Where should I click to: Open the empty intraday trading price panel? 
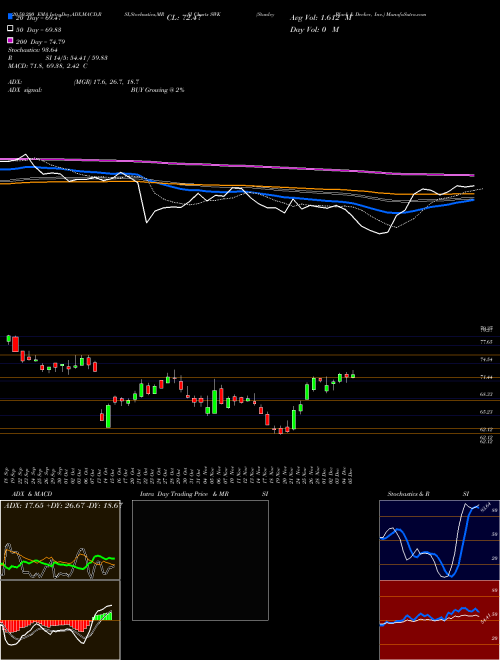(x=200, y=560)
